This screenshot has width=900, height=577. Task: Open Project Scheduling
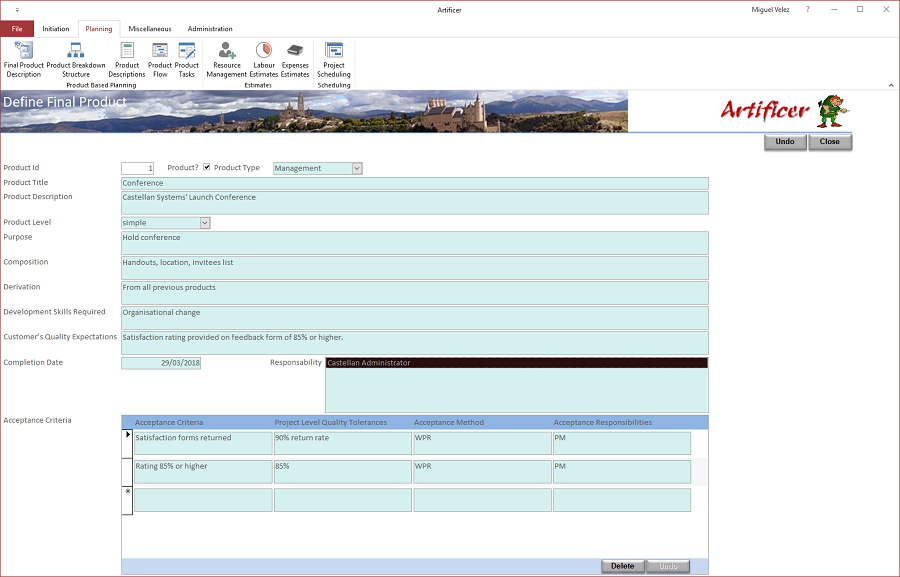coord(333,59)
